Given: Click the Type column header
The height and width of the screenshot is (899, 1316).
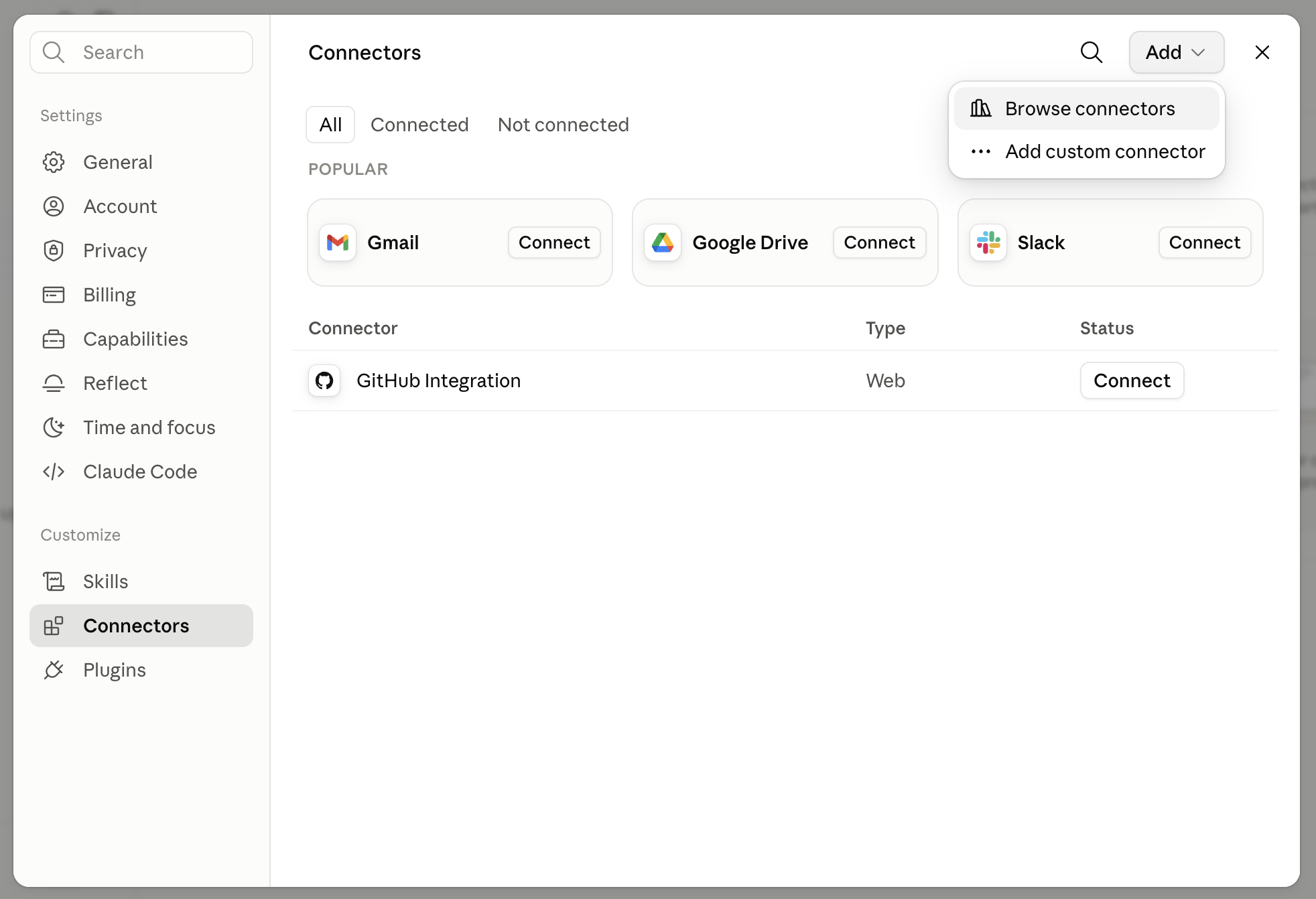Looking at the screenshot, I should [x=885, y=328].
